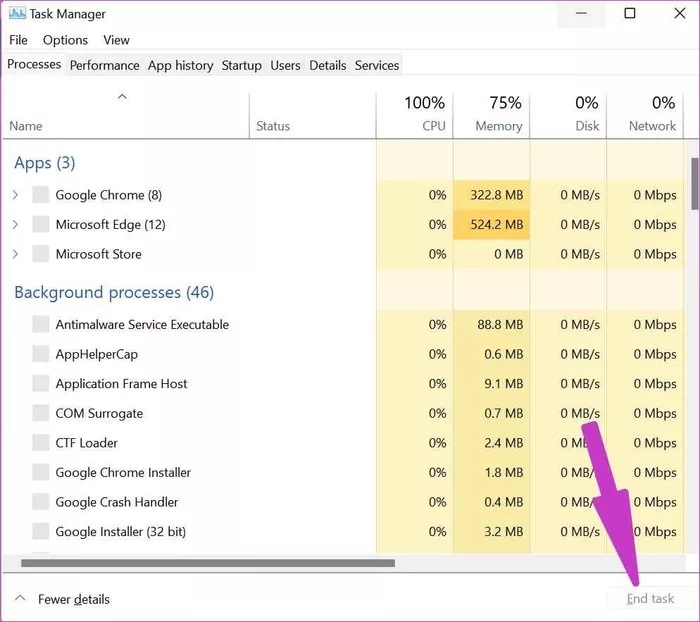Image resolution: width=700 pixels, height=622 pixels.
Task: Expand the Microsoft Edge (12) process group
Action: tap(15, 225)
